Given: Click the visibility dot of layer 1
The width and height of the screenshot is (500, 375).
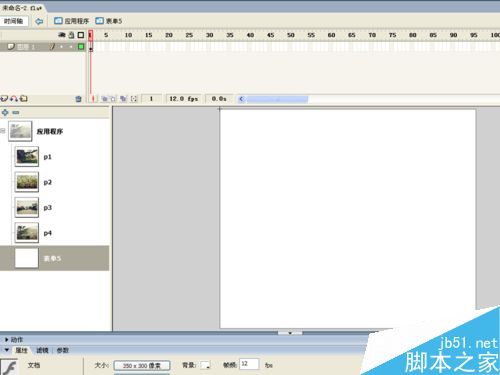Looking at the screenshot, I should (62, 47).
